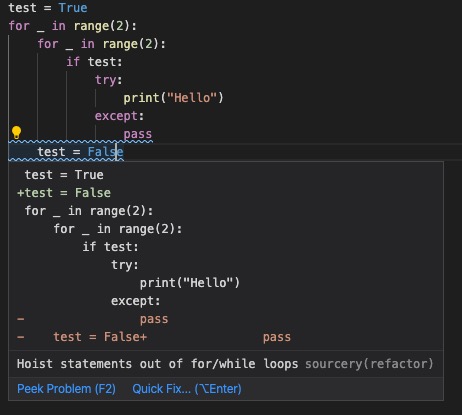Click added '+test = False' line in hover diff
The width and height of the screenshot is (462, 415).
[64, 193]
